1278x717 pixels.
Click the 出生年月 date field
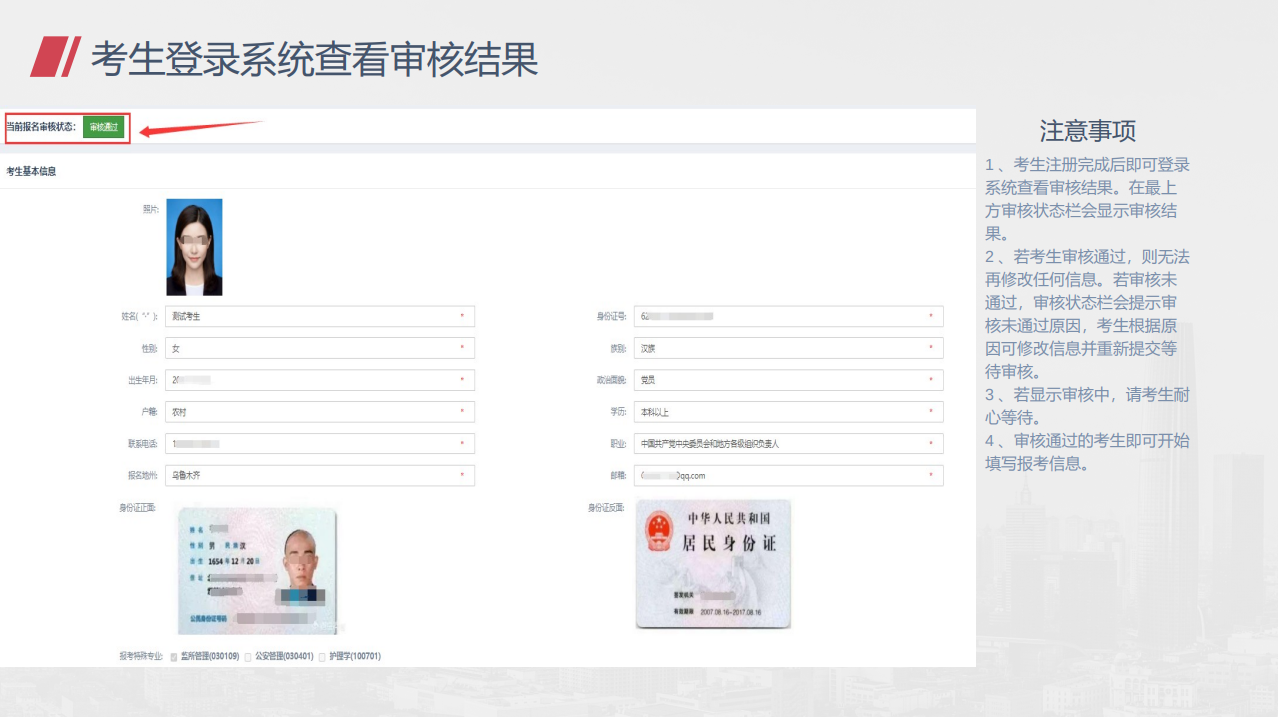tap(319, 381)
